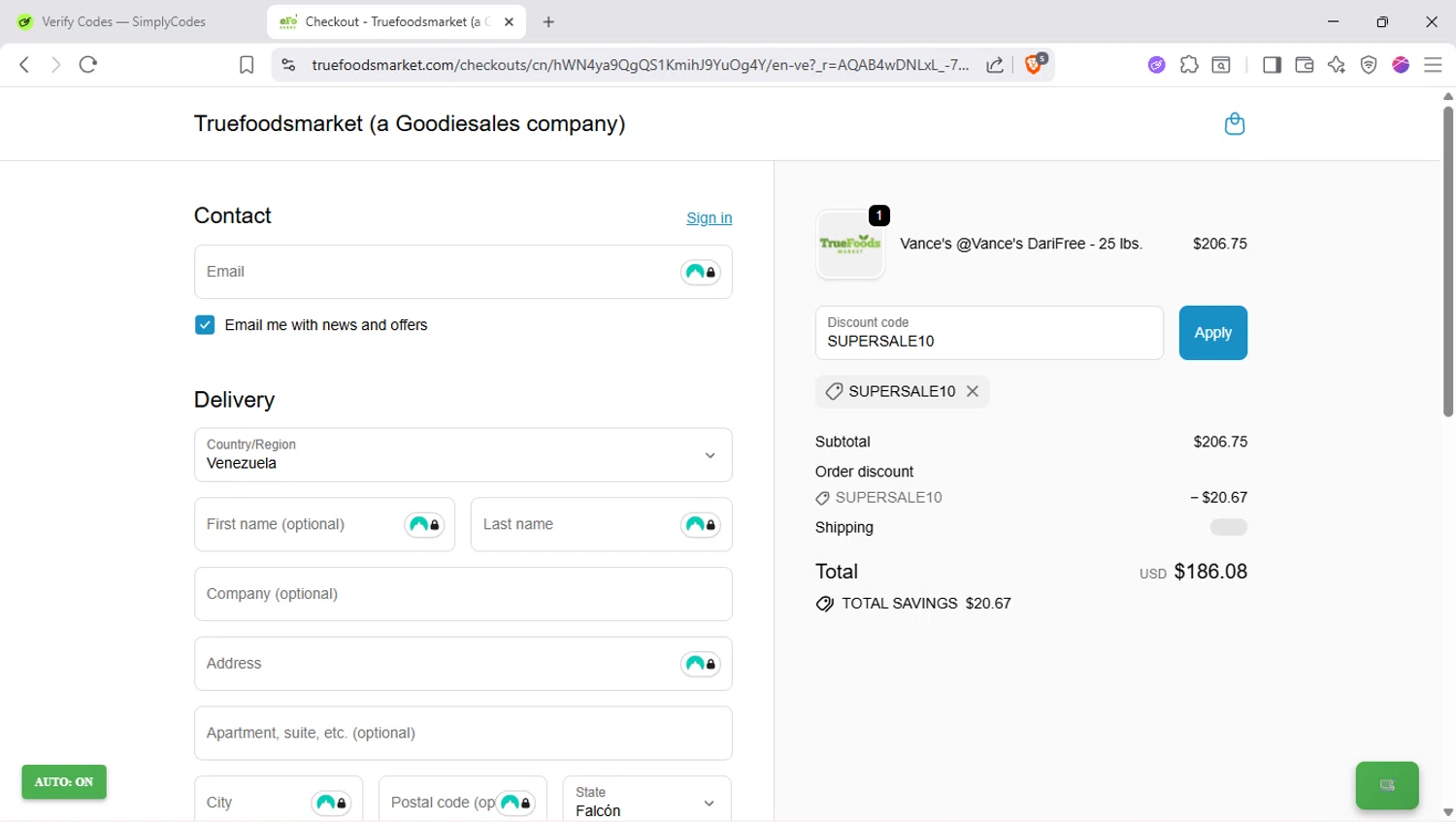
Task: Open the purple extension icon in toolbar
Action: (x=1156, y=65)
